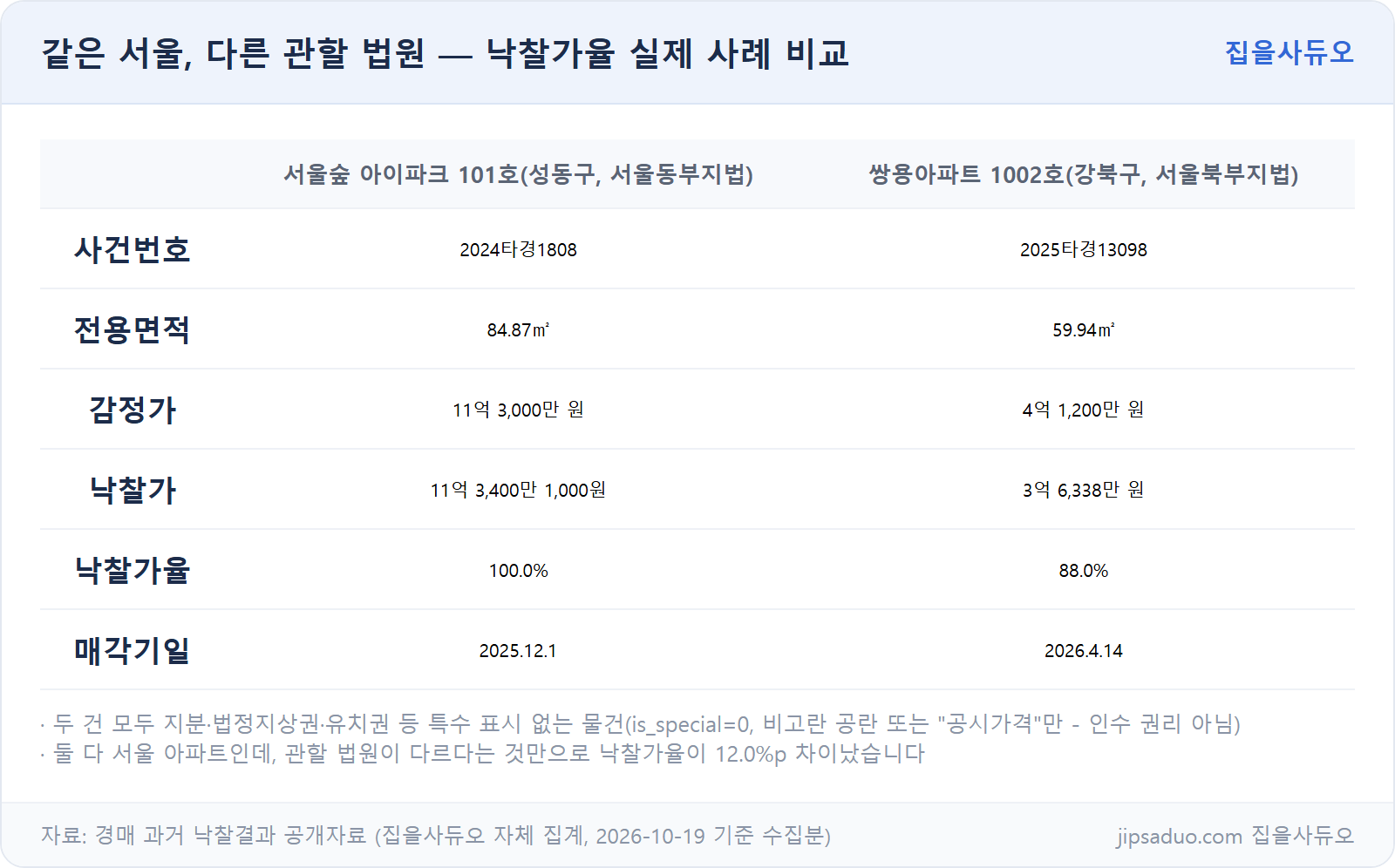This screenshot has width=1395, height=868.
Task: Select appraisal value 4억 1,200만 원
Action: (x=1084, y=410)
